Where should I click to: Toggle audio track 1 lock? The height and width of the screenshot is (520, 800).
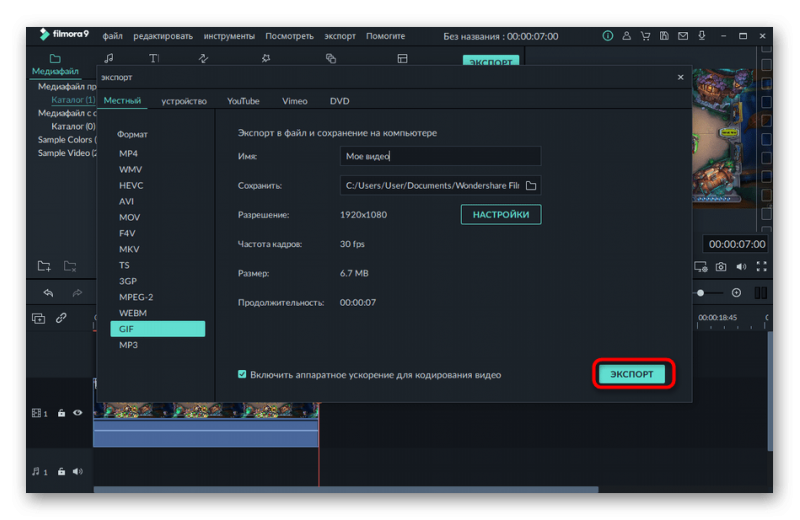point(61,472)
